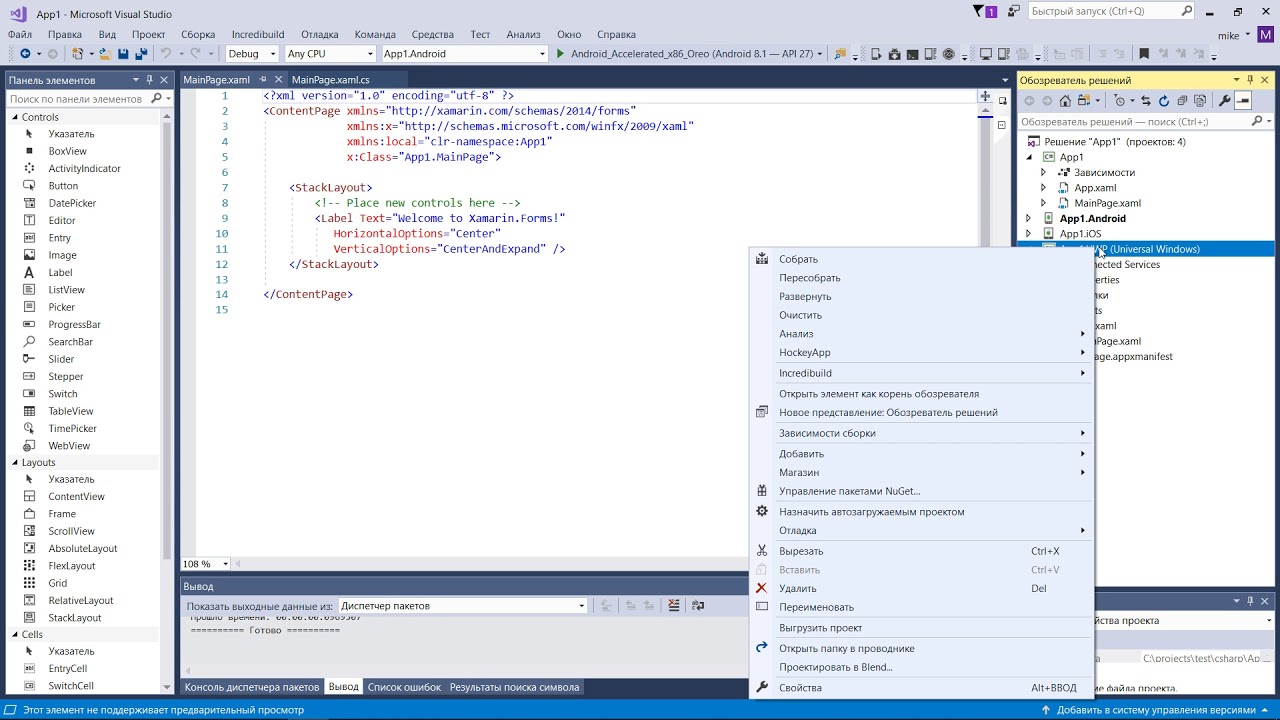Click the Solution Explorer search field

(x=1145, y=121)
